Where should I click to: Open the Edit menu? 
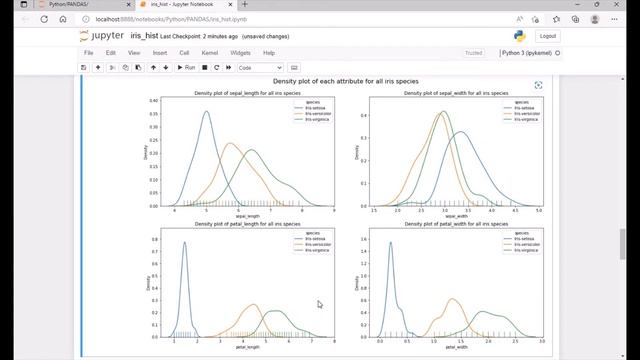111,53
